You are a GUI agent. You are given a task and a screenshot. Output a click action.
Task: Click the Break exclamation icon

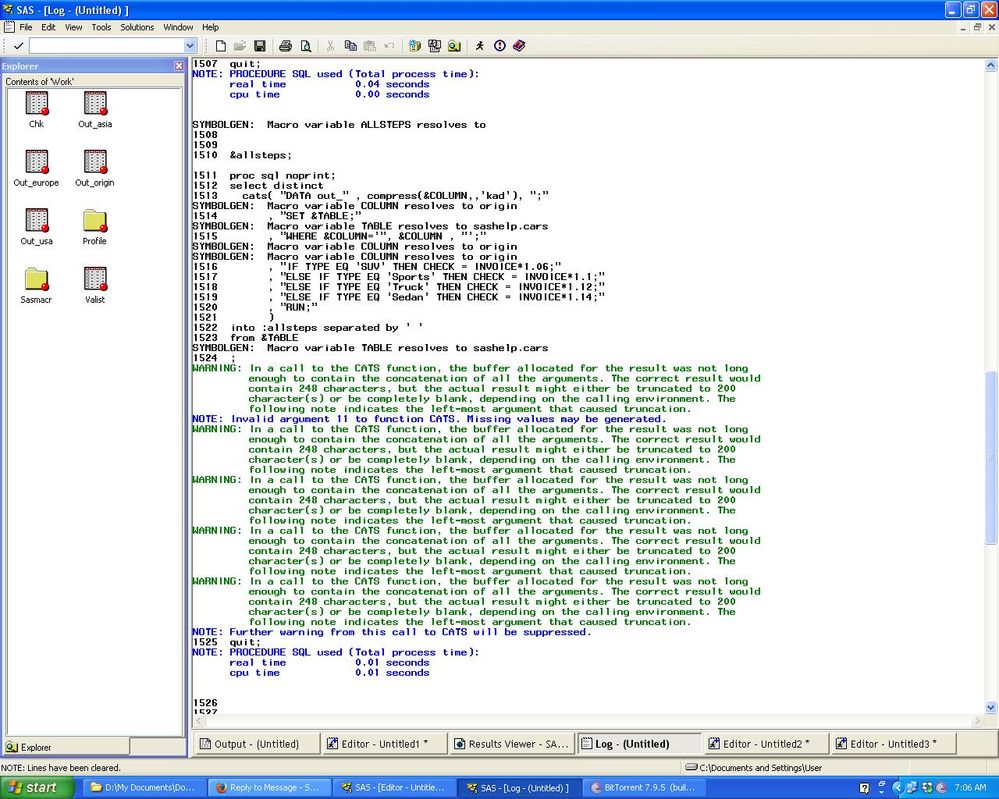[499, 46]
